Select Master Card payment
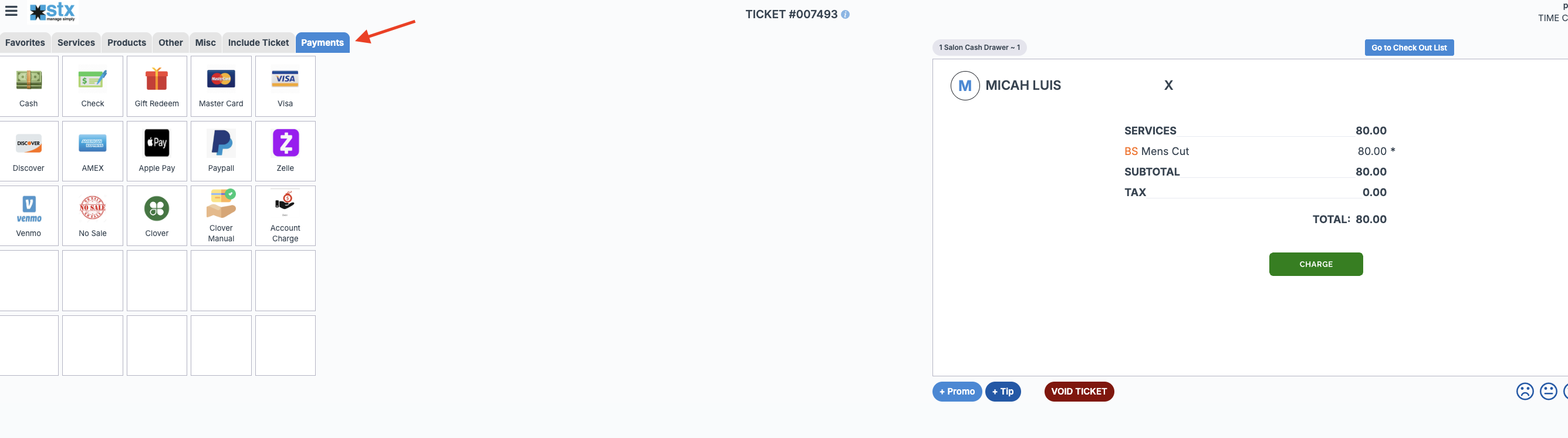This screenshot has height=438, width=1568. pos(221,86)
